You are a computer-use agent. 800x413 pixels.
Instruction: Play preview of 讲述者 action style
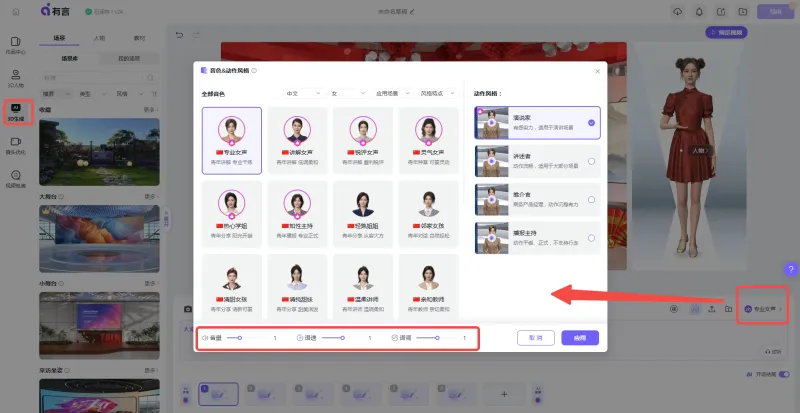coord(491,161)
